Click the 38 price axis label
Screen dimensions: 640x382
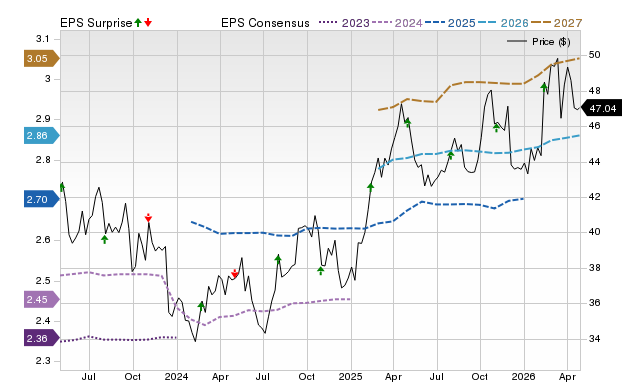click(x=595, y=268)
